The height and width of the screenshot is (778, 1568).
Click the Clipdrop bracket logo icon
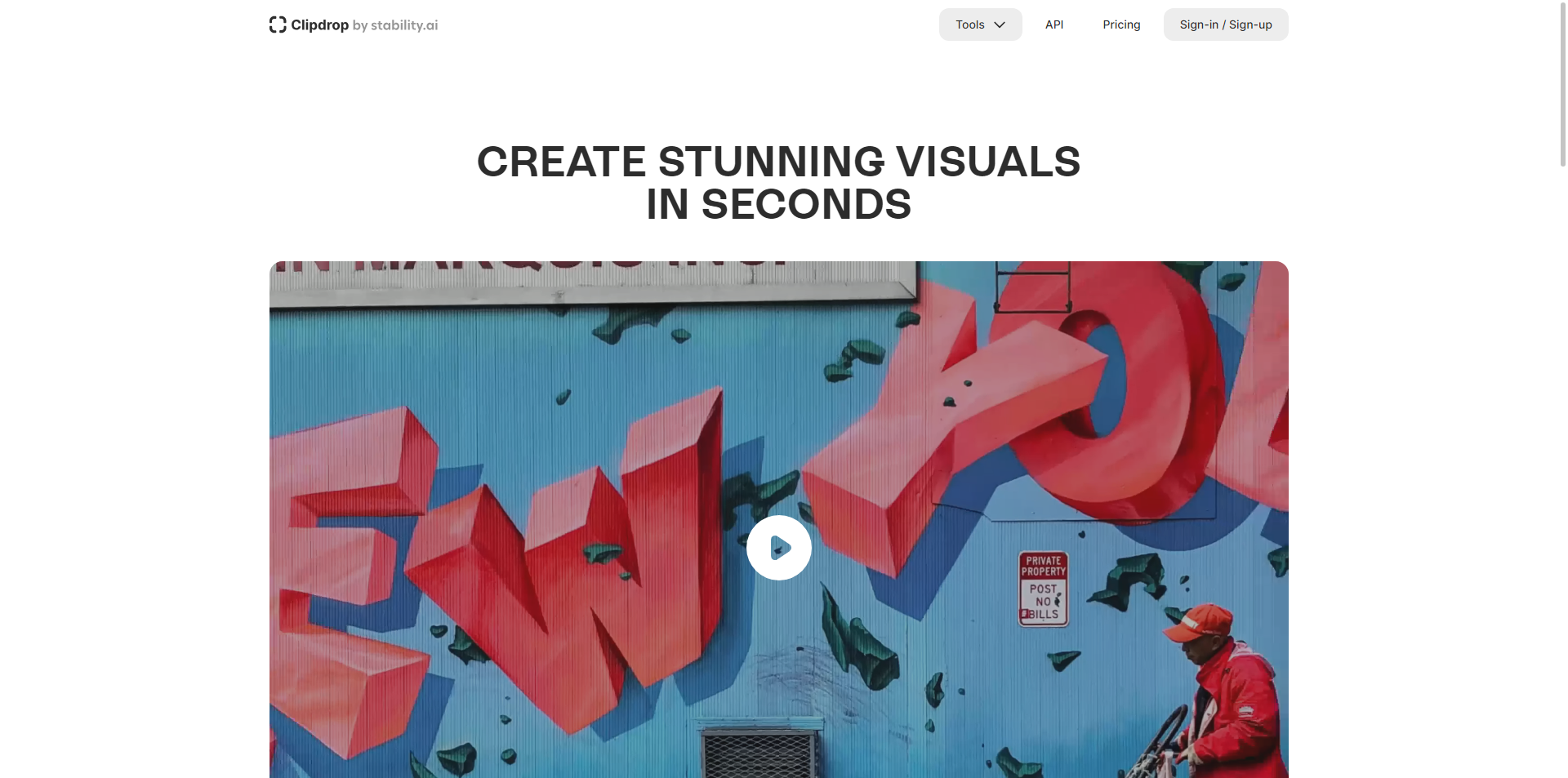coord(278,24)
